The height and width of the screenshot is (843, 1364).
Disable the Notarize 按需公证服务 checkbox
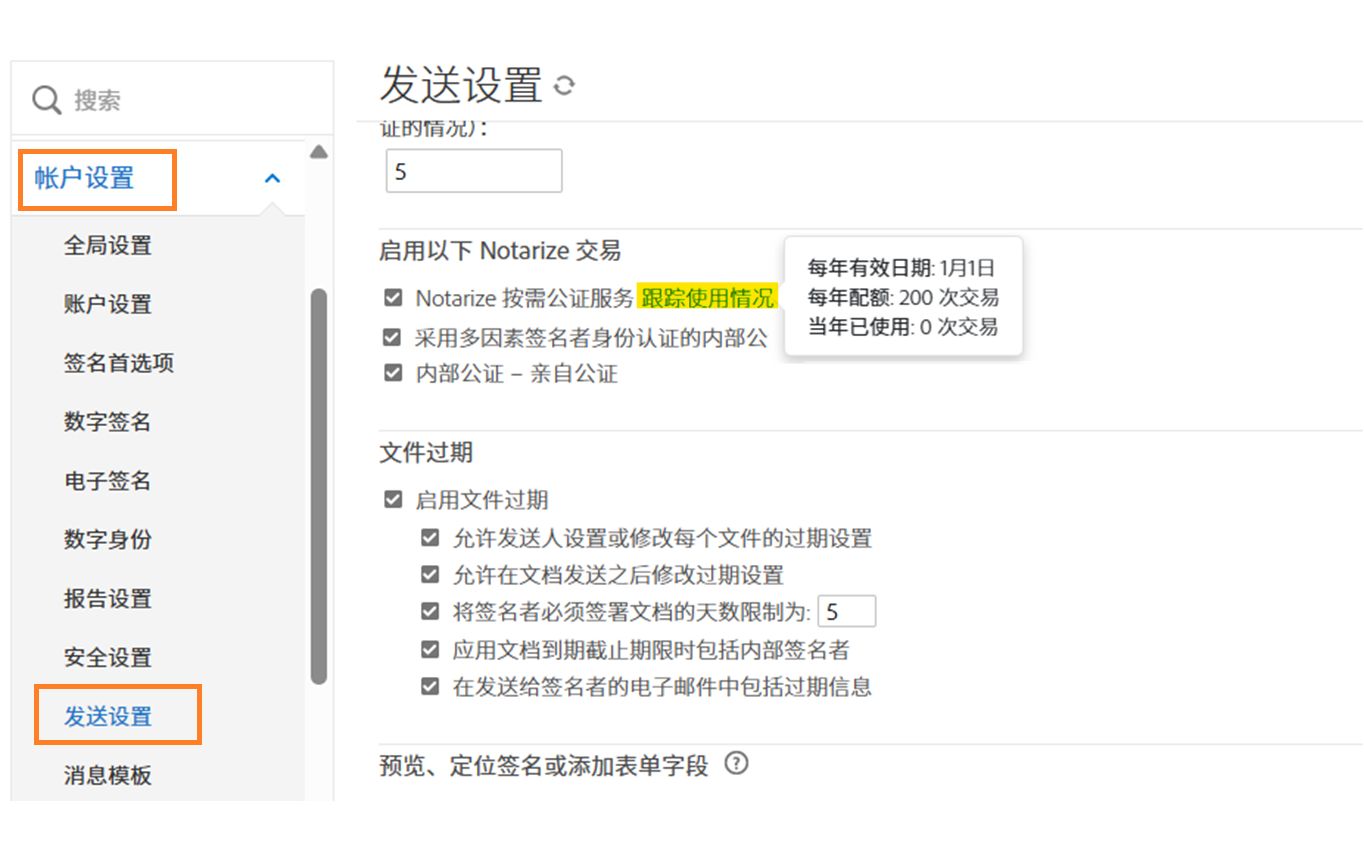pyautogui.click(x=391, y=296)
